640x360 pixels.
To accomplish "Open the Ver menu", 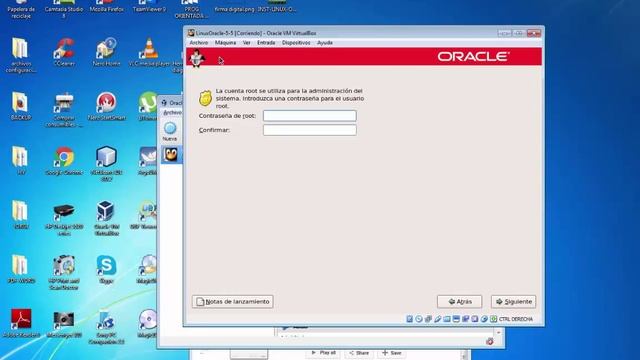I will (x=247, y=42).
